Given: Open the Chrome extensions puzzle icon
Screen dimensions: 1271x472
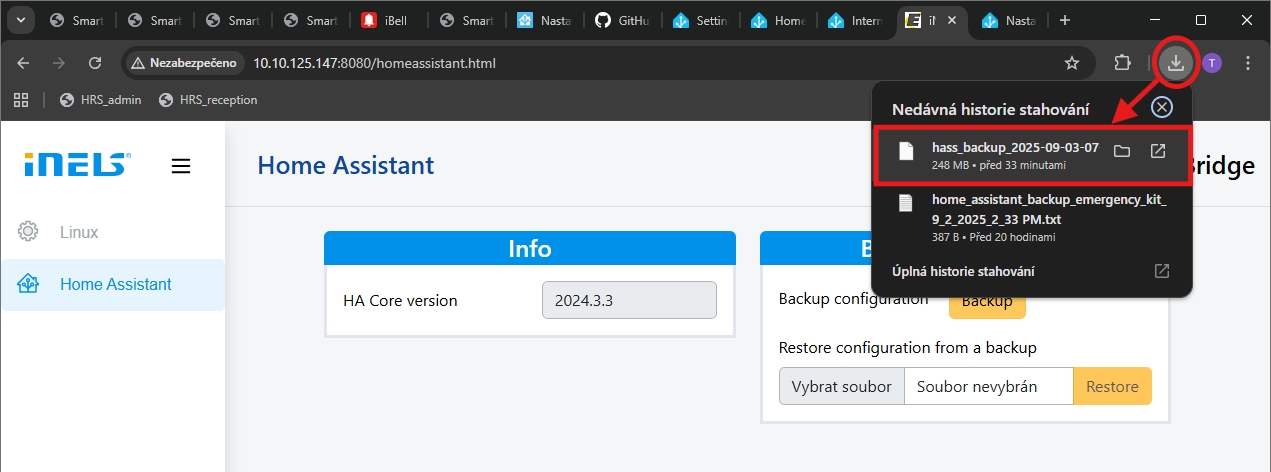Looking at the screenshot, I should click(1122, 63).
